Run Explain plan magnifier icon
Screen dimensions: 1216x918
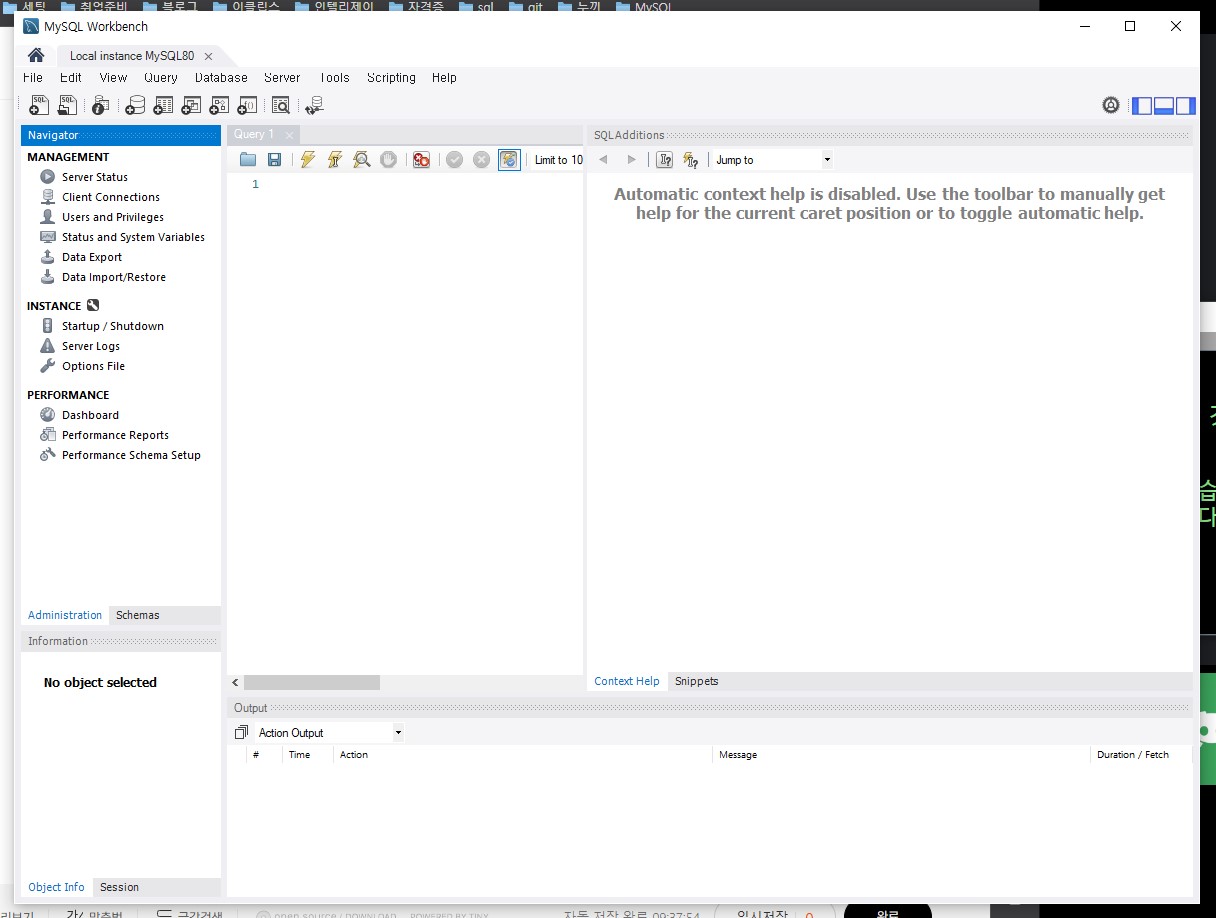pyautogui.click(x=362, y=160)
